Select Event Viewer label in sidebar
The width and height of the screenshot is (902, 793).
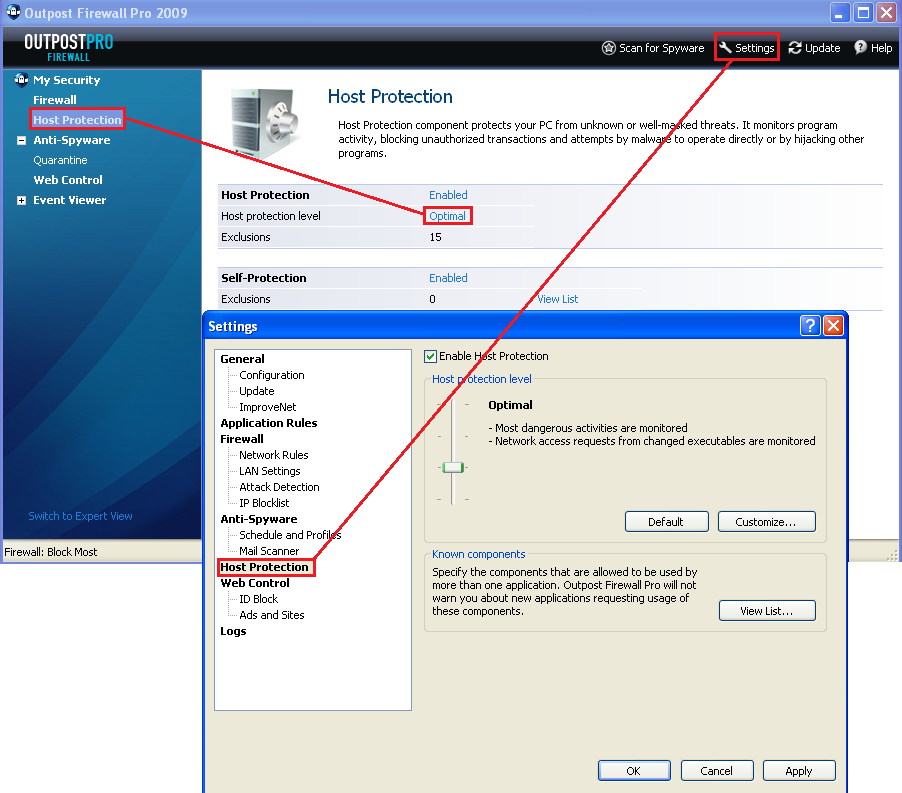[x=70, y=200]
